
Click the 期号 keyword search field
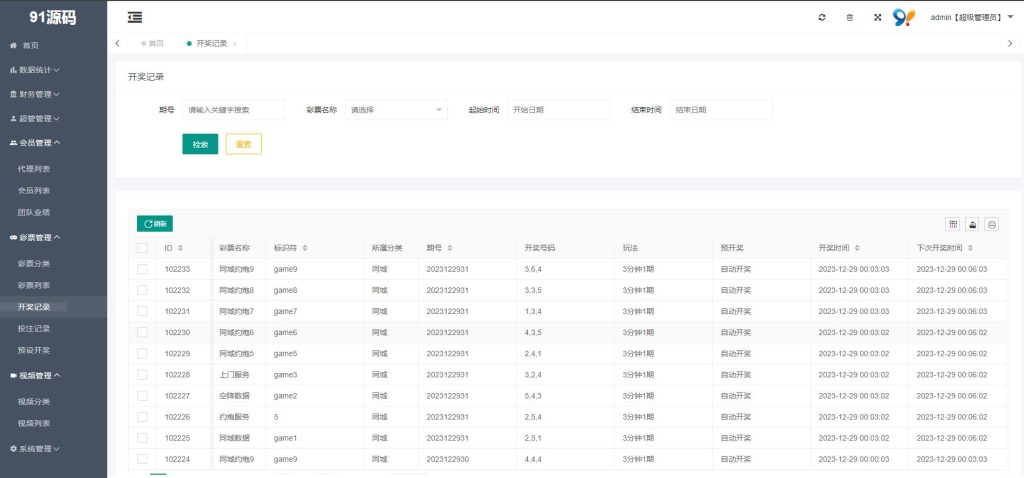tap(234, 110)
